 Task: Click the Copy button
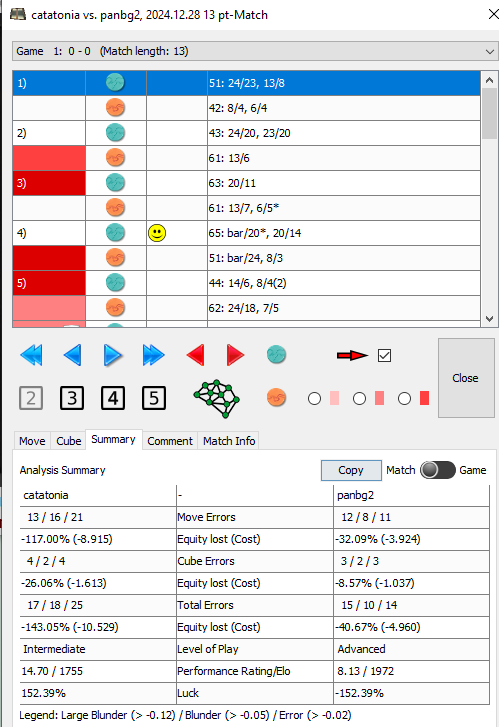[x=351, y=470]
